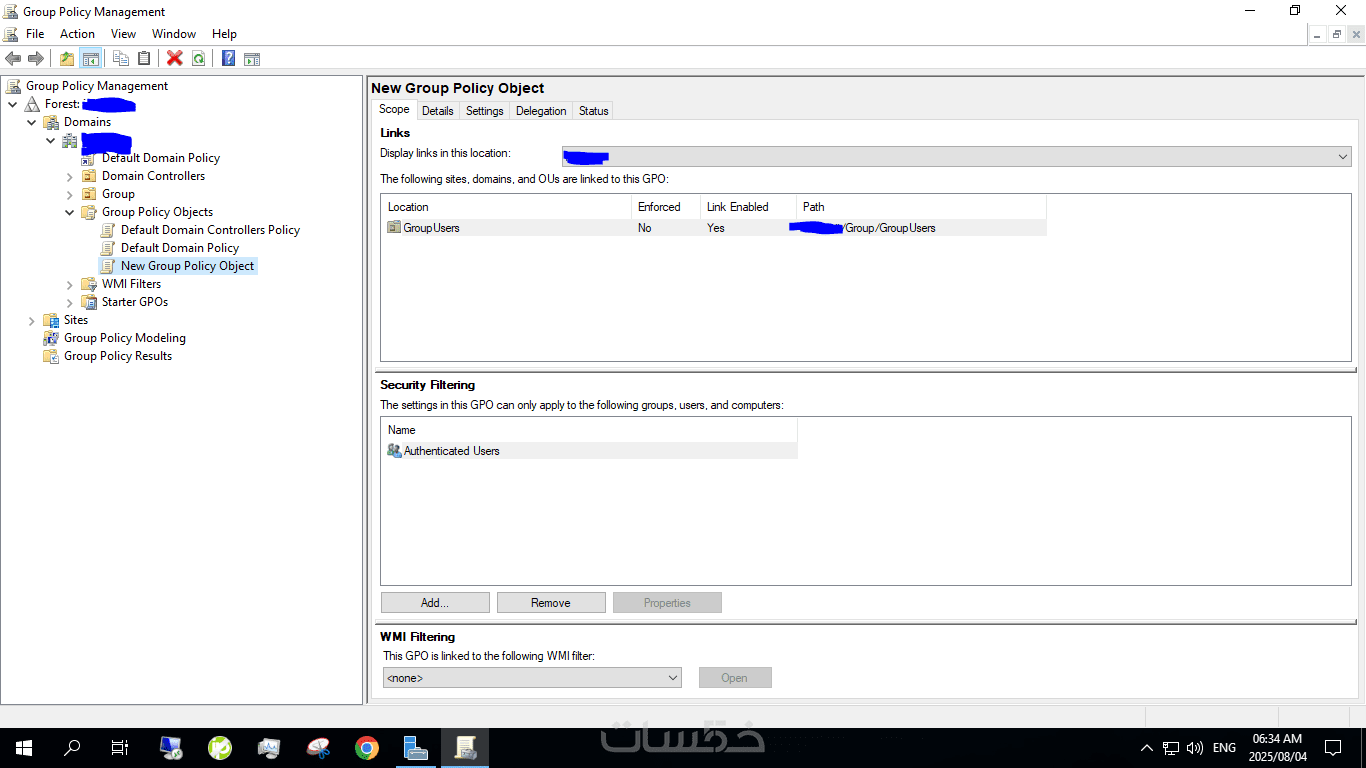Open Task View on the taskbar

coord(120,748)
